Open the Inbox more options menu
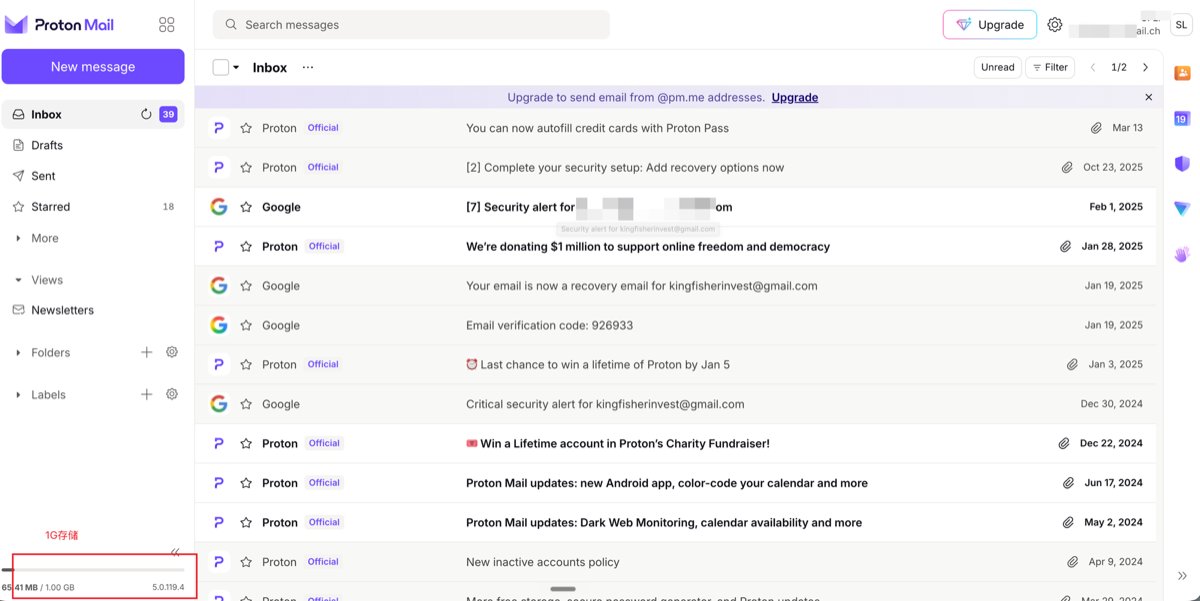This screenshot has width=1200, height=601. (x=308, y=67)
